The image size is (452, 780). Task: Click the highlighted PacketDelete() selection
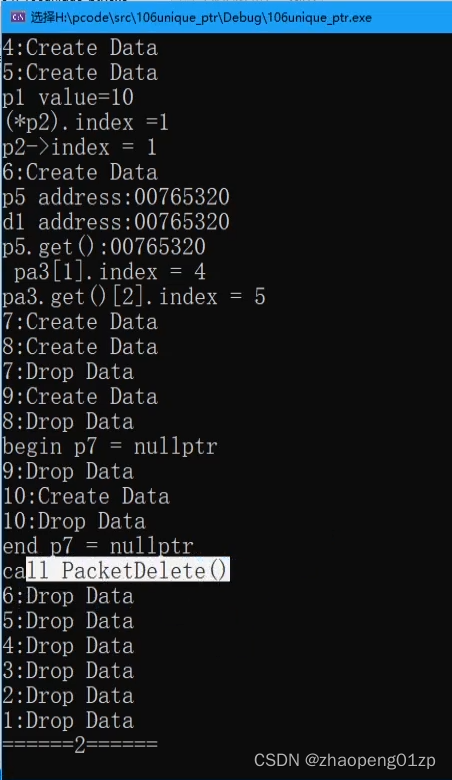[128, 570]
